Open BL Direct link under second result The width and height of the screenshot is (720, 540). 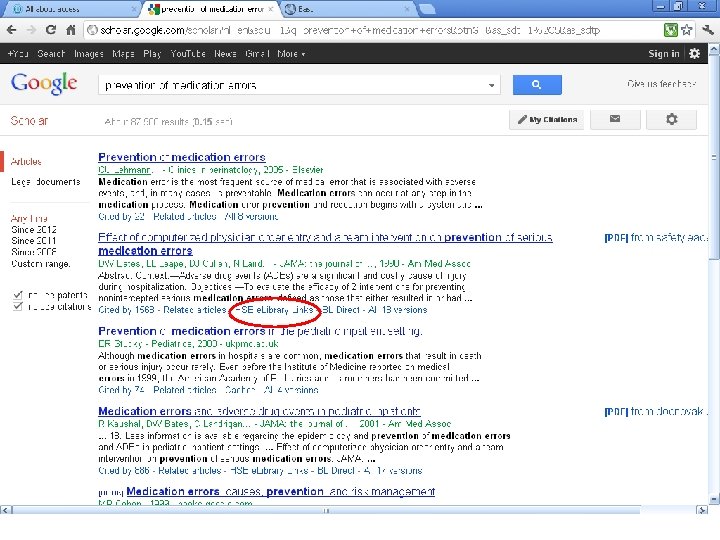[x=341, y=310]
